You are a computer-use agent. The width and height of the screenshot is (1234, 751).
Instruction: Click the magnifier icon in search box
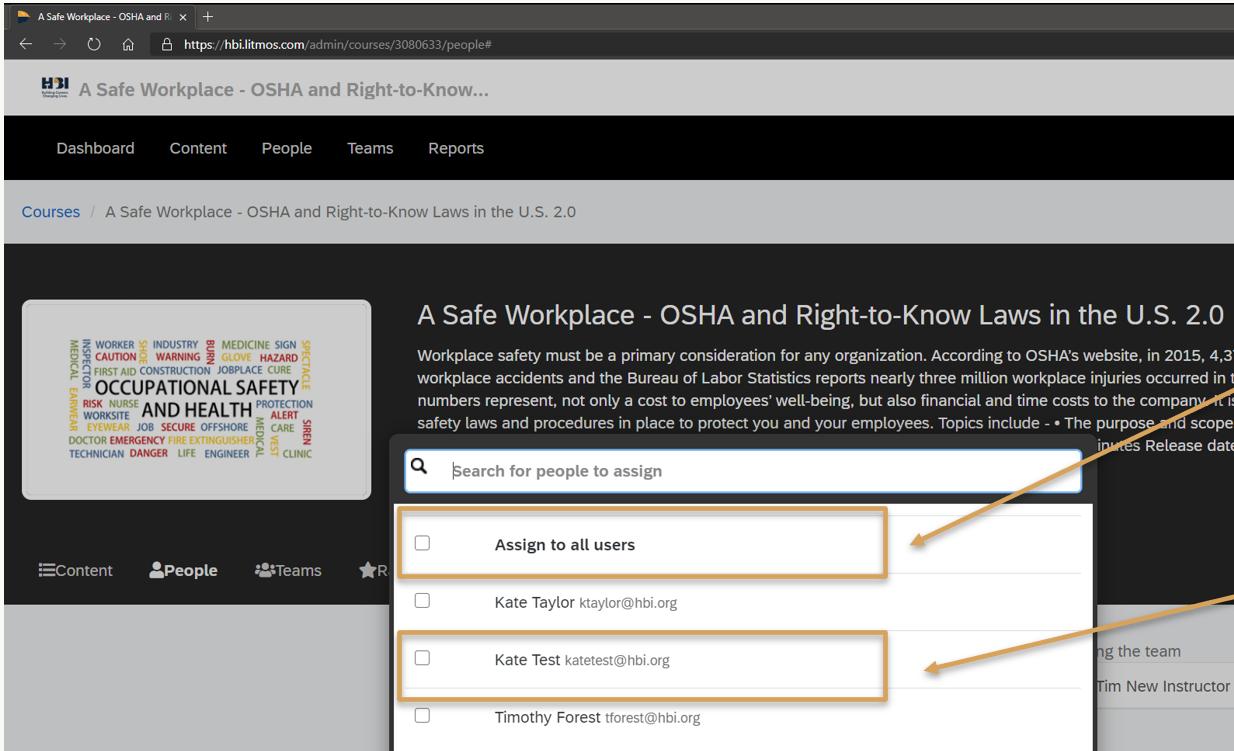(x=420, y=467)
